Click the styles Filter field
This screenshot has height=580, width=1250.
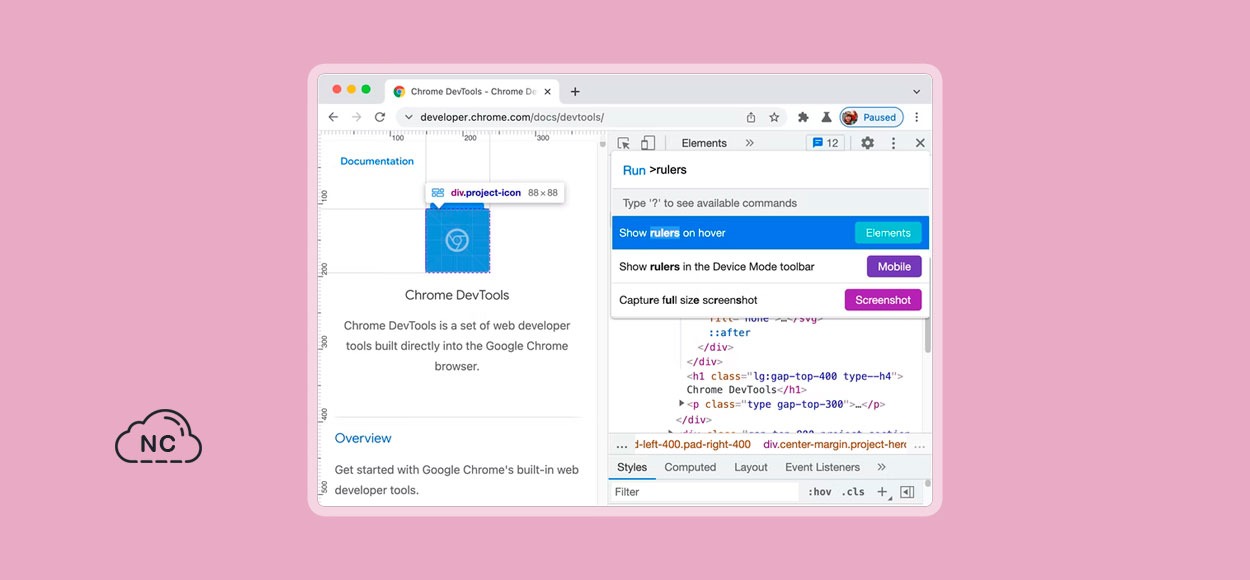coord(705,492)
